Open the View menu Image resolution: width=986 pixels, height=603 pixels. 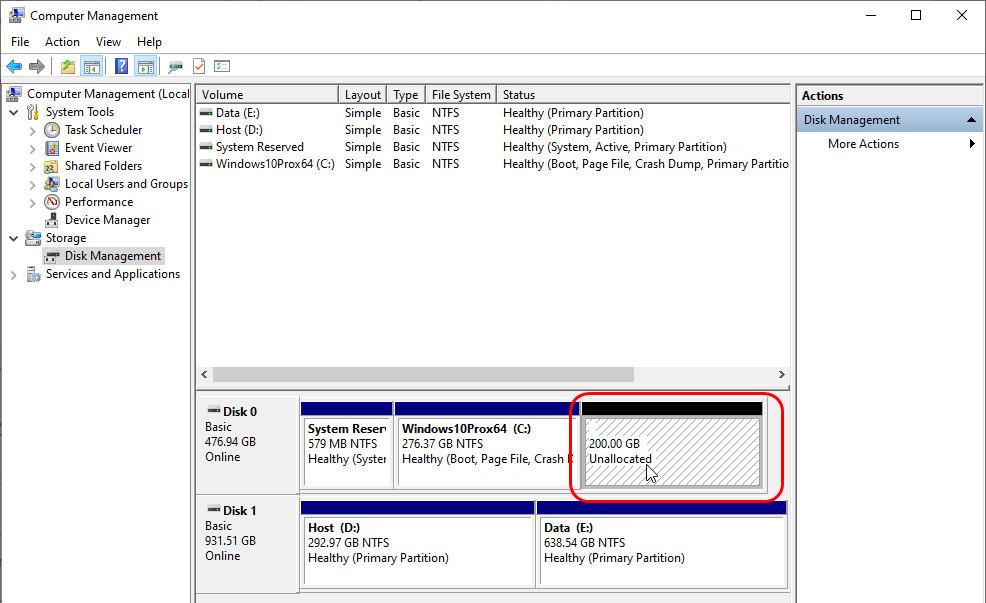click(108, 42)
